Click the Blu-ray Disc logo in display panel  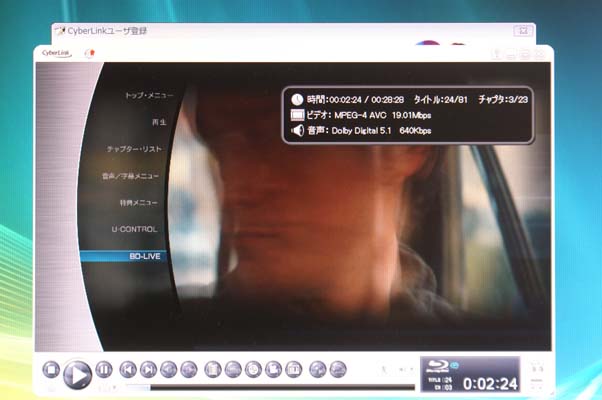point(437,367)
